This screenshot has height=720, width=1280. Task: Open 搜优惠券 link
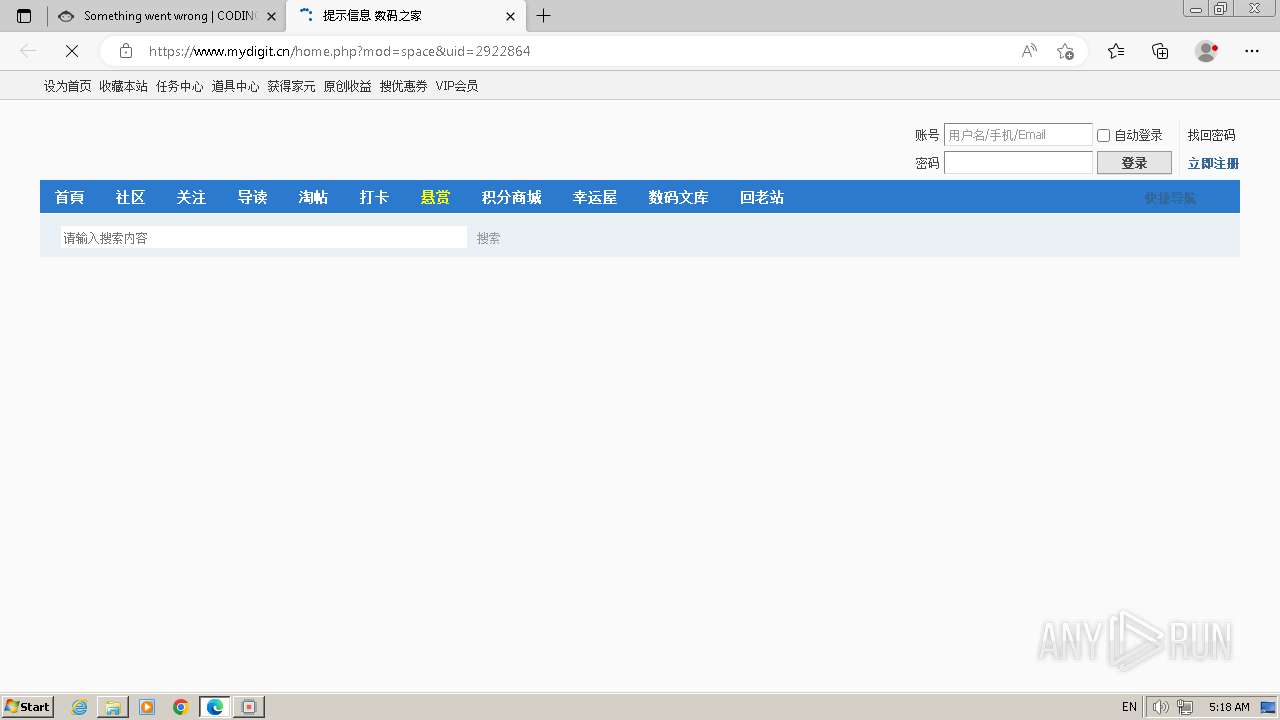point(403,87)
